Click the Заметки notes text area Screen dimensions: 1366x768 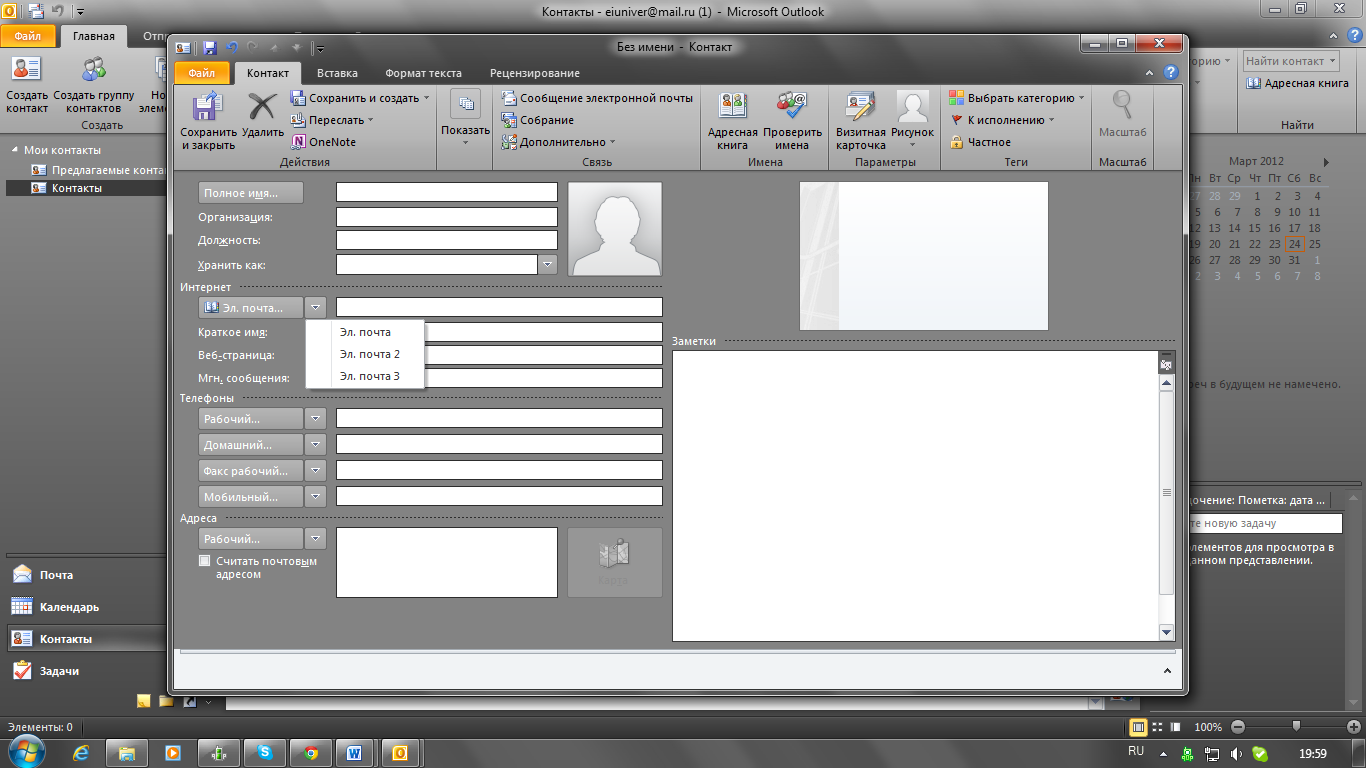[915, 495]
